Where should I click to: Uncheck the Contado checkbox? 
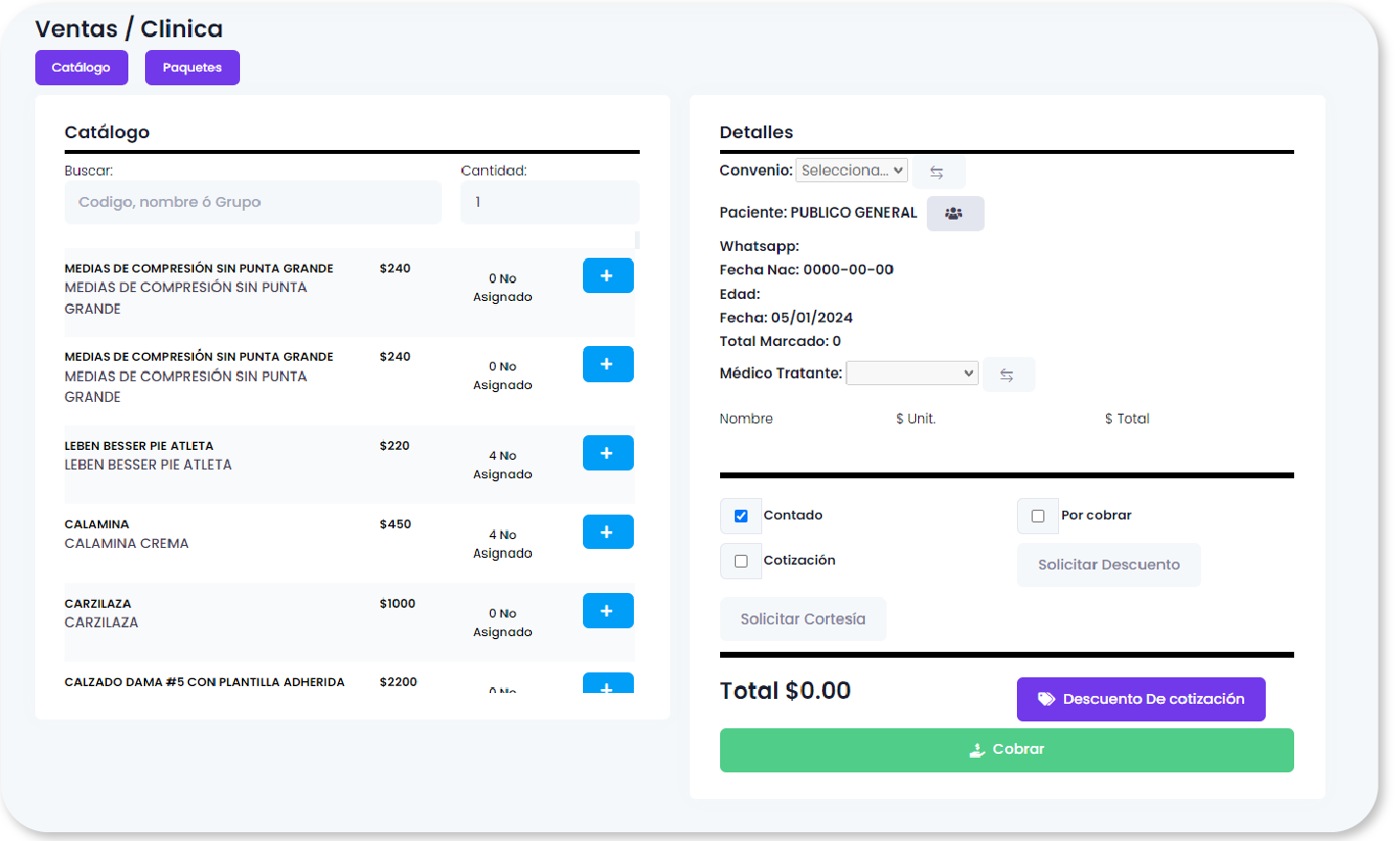tap(741, 516)
